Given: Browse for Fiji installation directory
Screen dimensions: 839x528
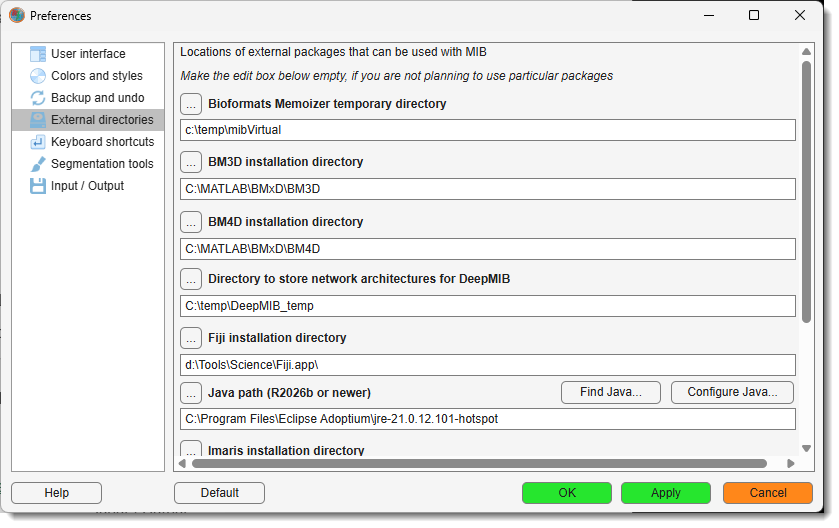Looking at the screenshot, I should [191, 338].
